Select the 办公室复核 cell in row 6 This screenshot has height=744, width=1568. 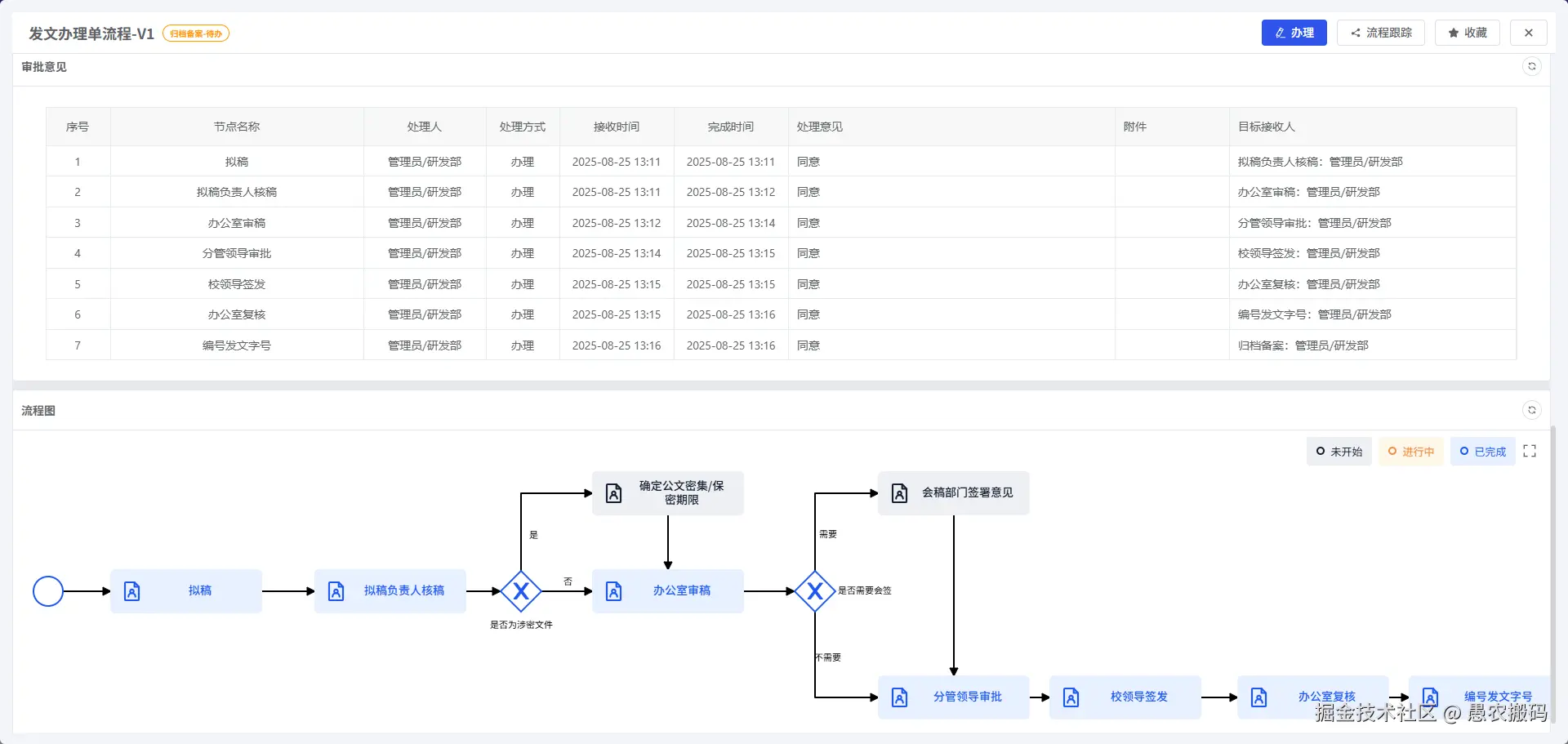tap(237, 314)
